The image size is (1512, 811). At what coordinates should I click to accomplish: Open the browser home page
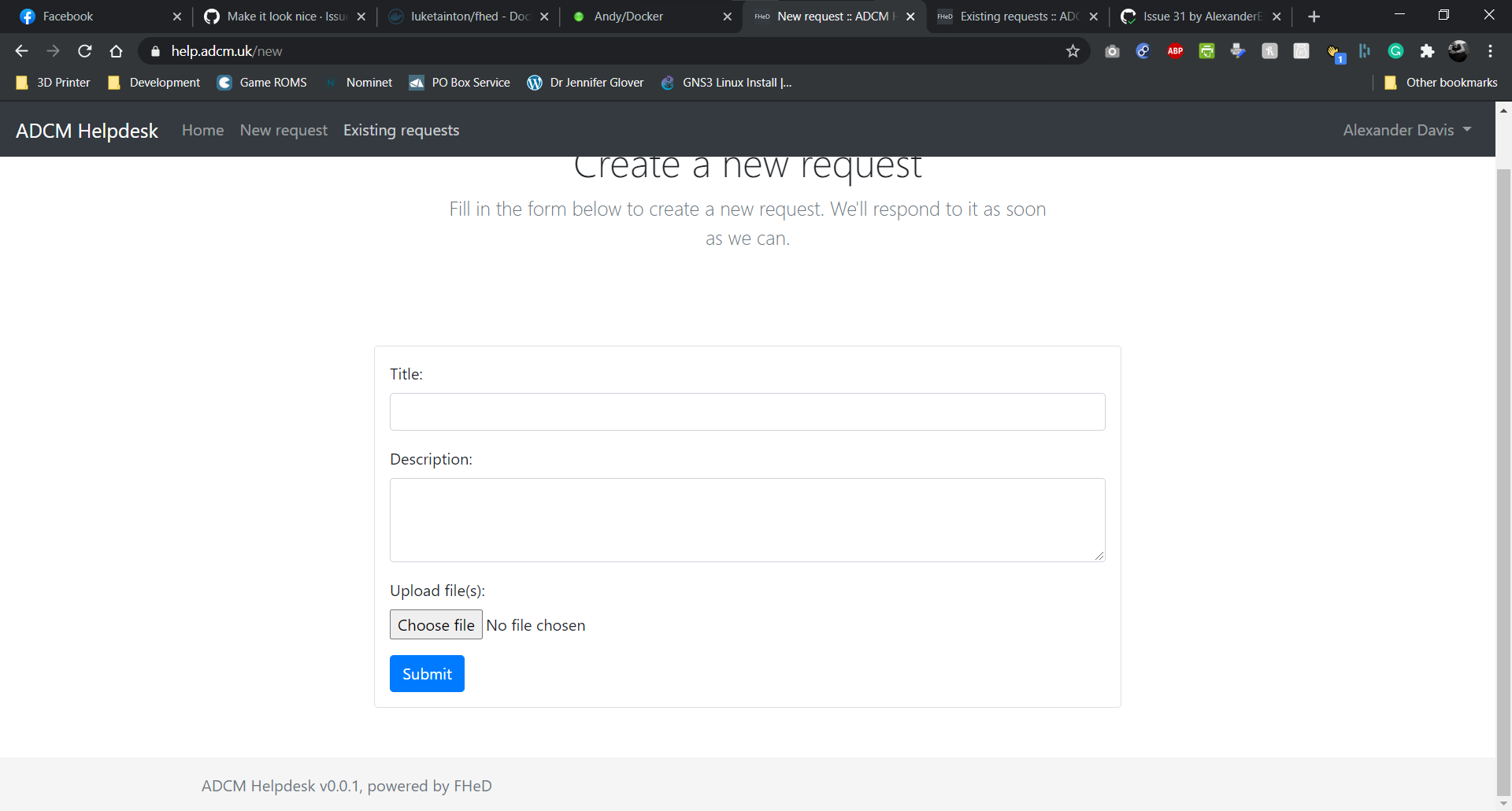(117, 51)
